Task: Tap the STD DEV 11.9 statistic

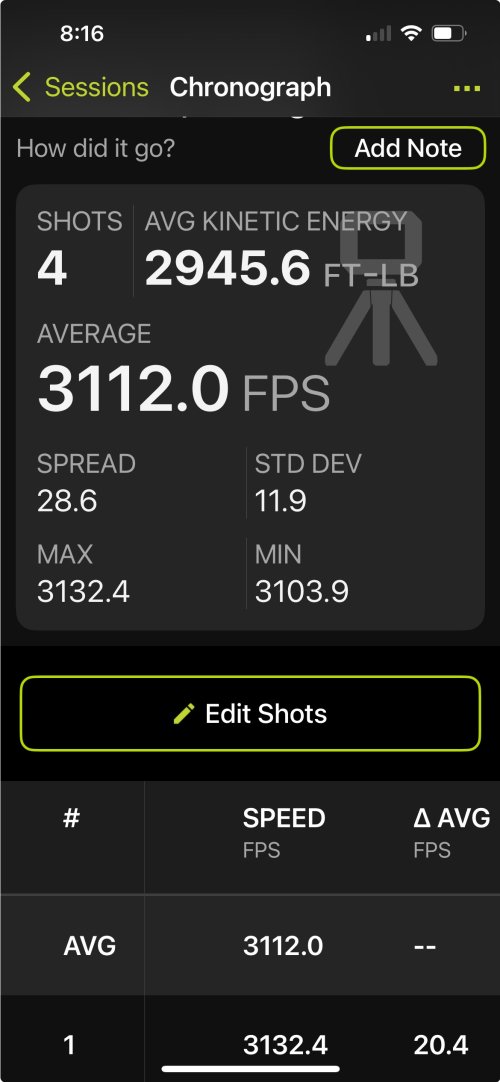Action: click(x=308, y=482)
